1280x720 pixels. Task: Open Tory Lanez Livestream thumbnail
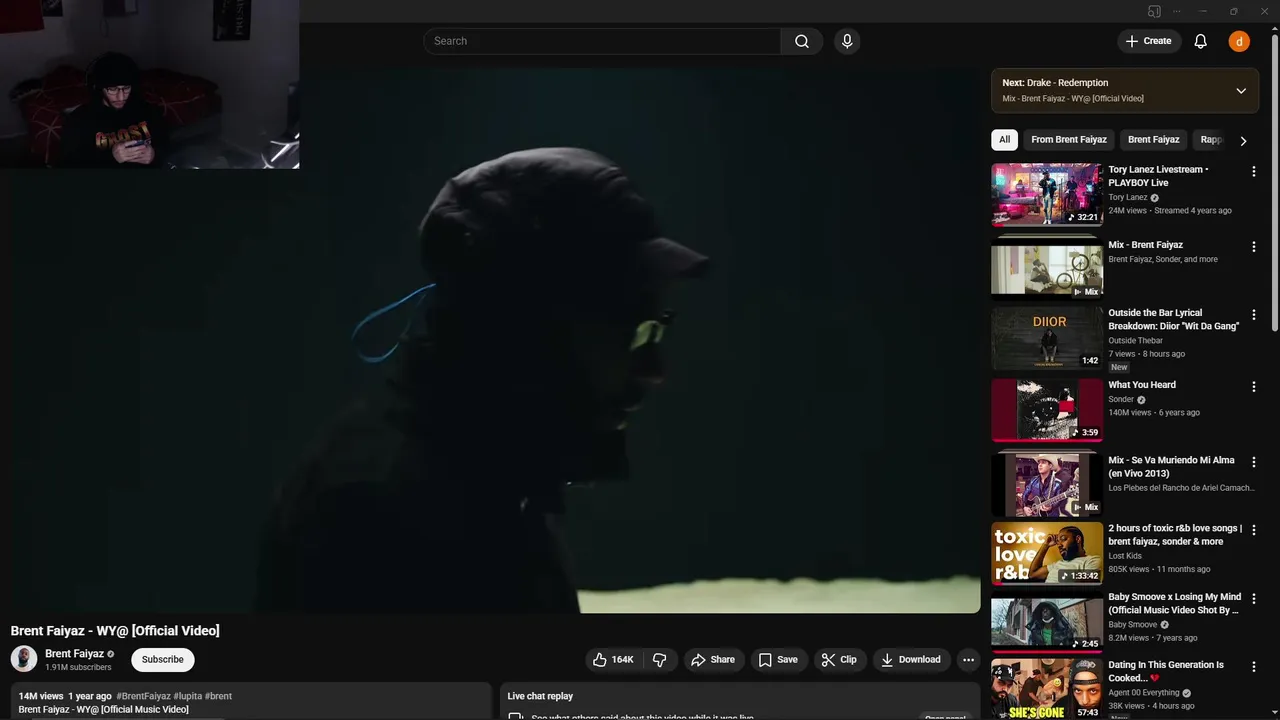(1047, 195)
